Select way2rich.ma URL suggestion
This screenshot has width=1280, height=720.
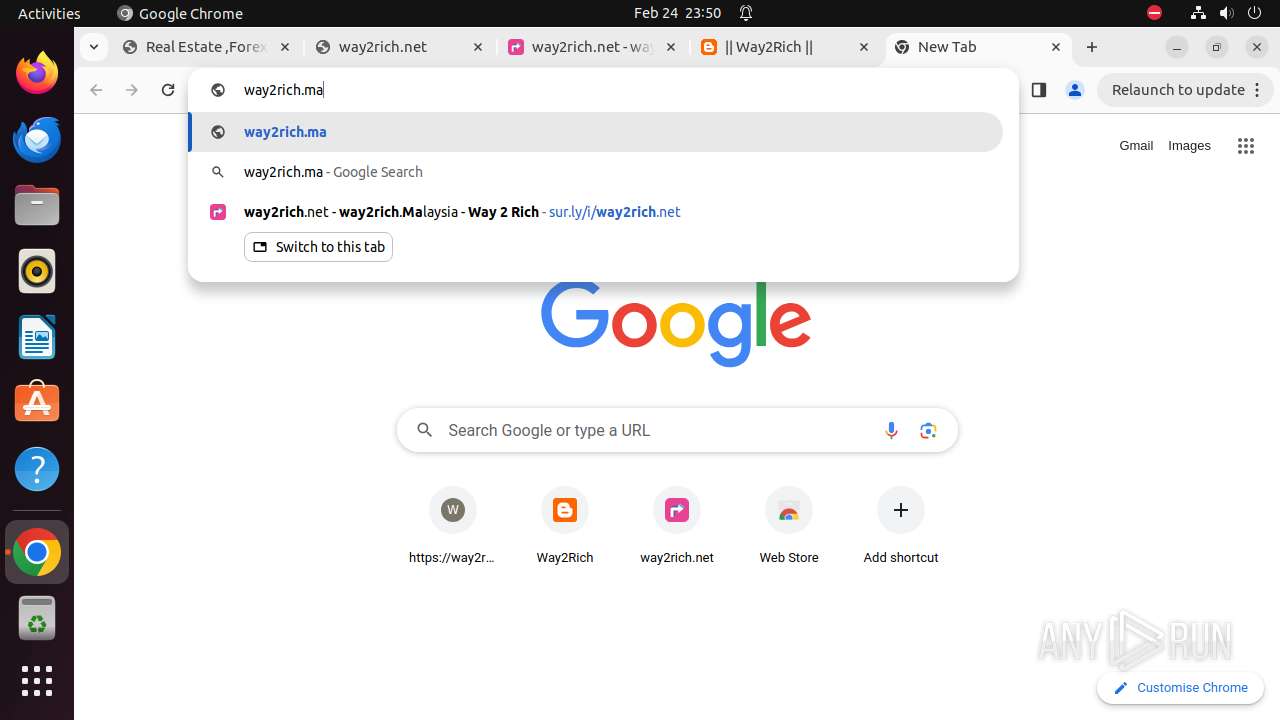pos(595,132)
